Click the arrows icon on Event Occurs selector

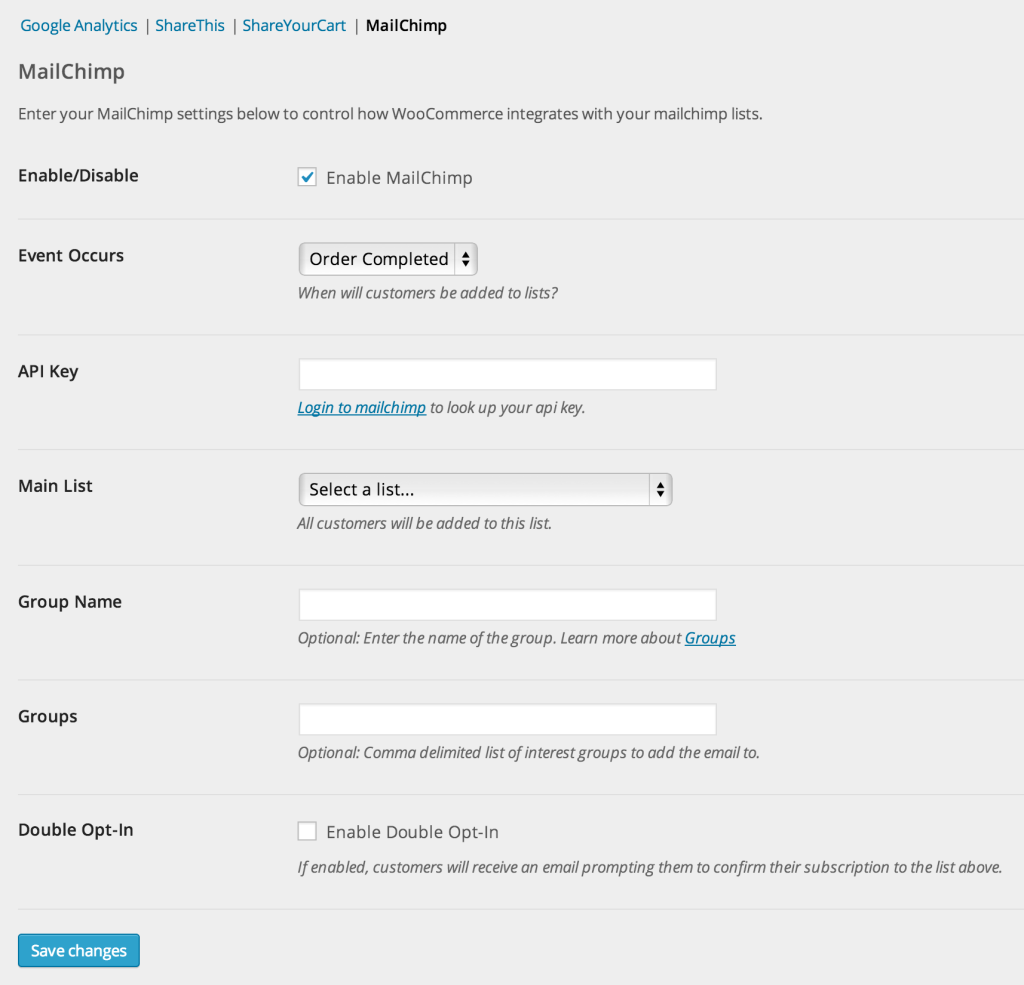click(466, 259)
